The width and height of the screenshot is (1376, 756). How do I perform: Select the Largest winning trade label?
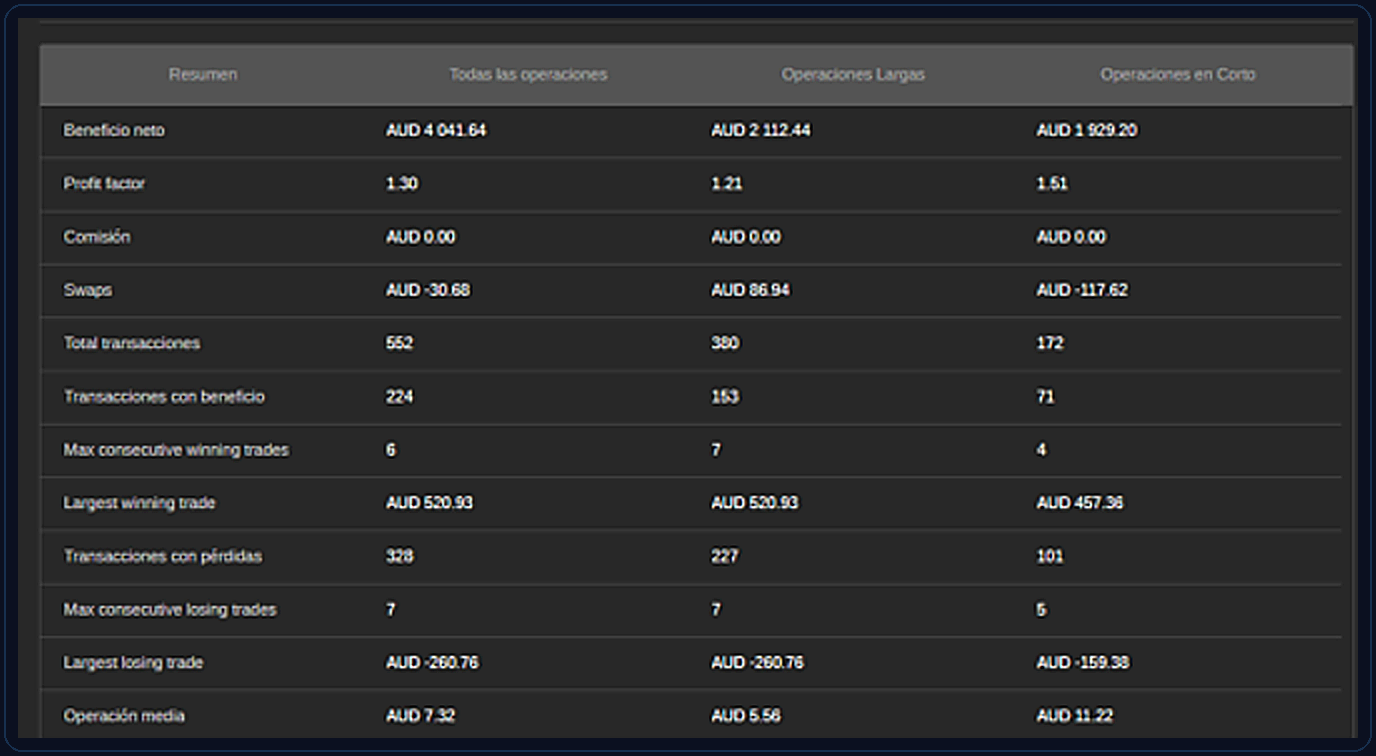click(x=139, y=503)
